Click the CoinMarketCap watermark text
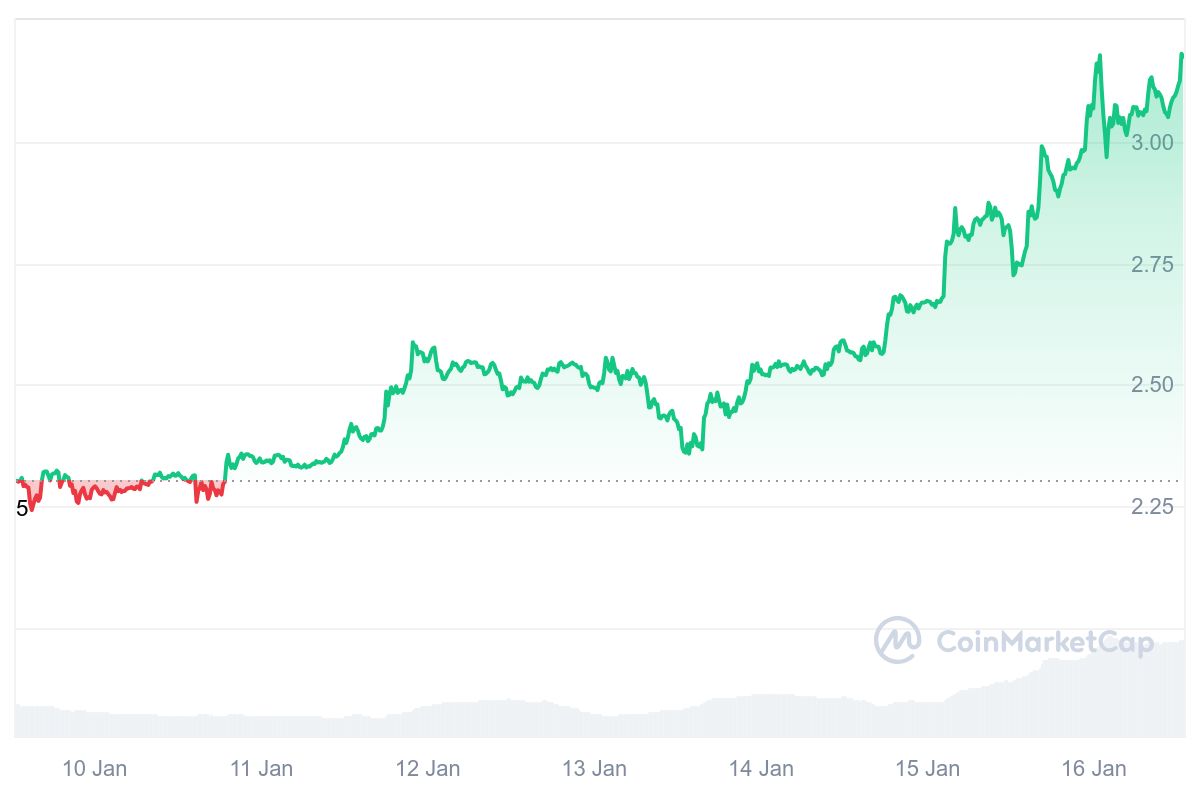 tap(1044, 642)
